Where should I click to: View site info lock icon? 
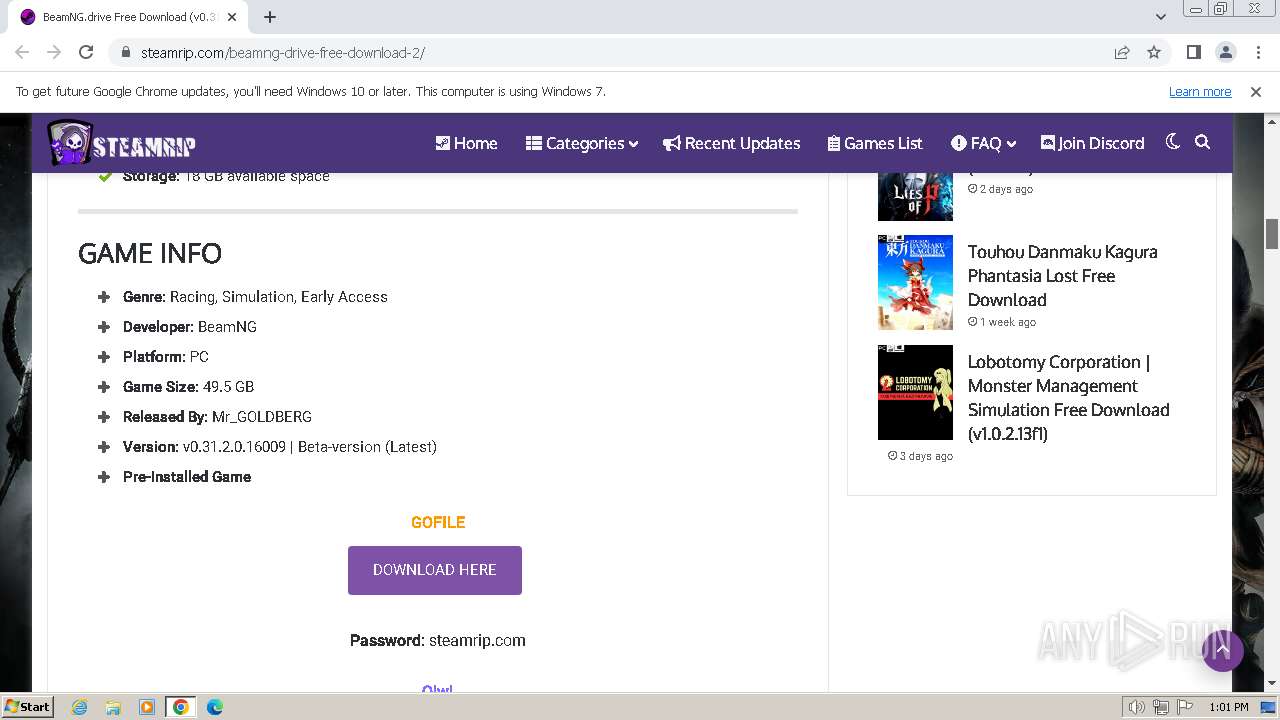pyautogui.click(x=125, y=52)
